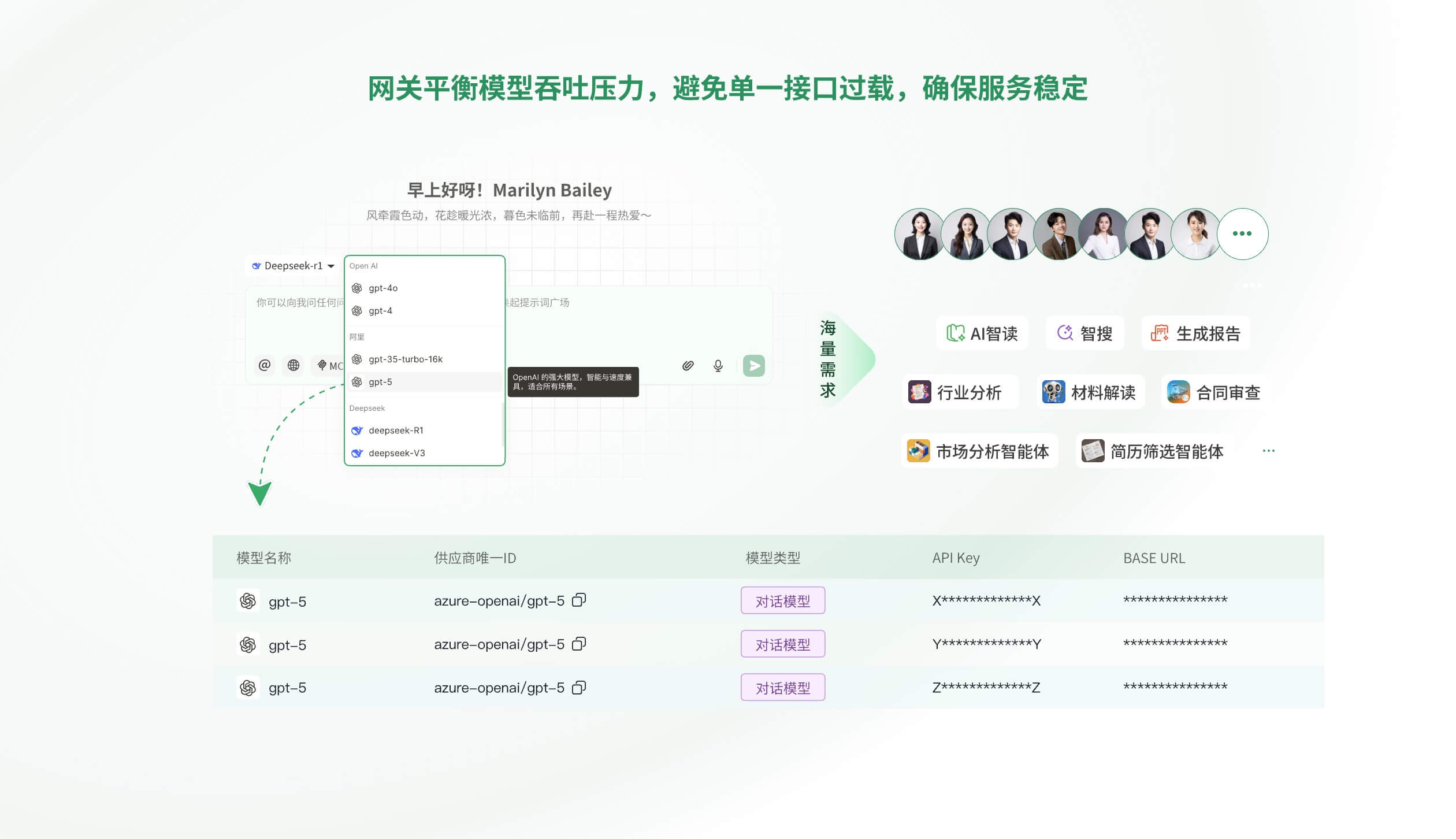This screenshot has height=839, width=1456.
Task: Open the 生成报告 feature
Action: click(1195, 333)
